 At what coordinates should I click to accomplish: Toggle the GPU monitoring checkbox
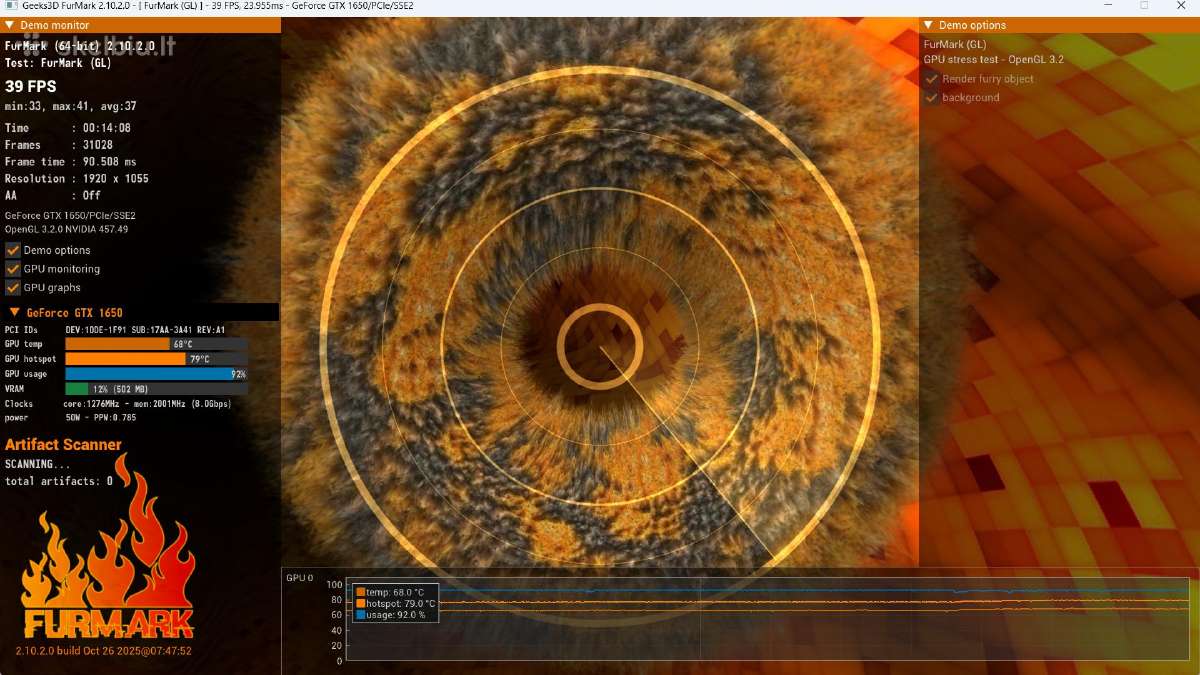[x=13, y=269]
